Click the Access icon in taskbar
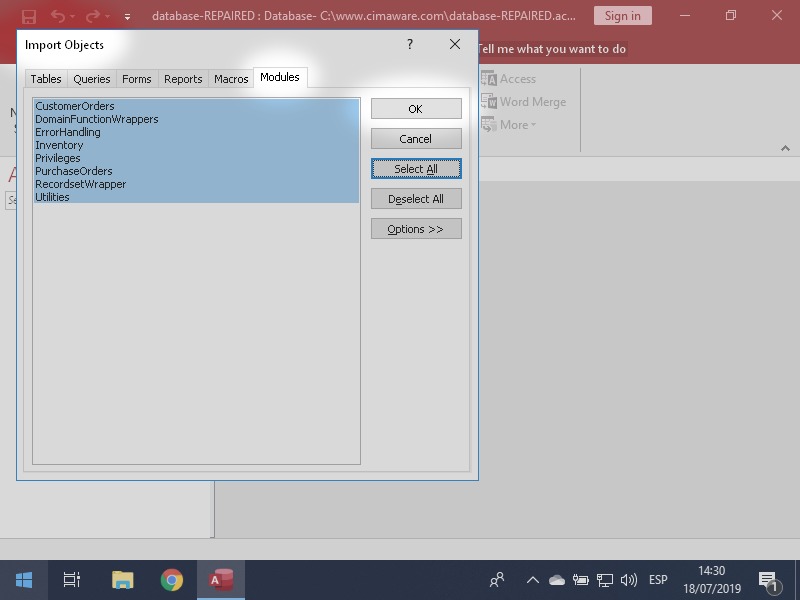 220,580
